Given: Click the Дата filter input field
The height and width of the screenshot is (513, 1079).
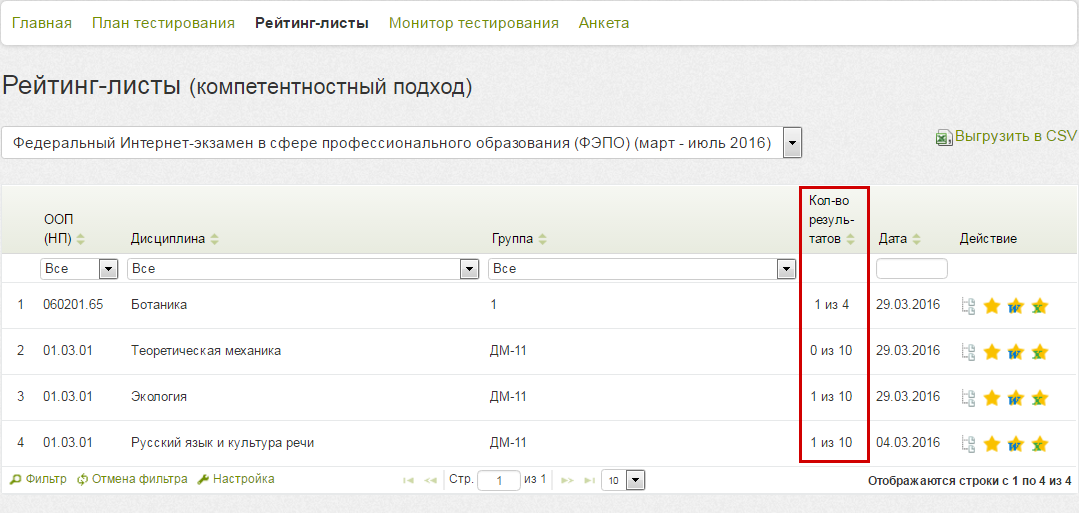Looking at the screenshot, I should [911, 269].
